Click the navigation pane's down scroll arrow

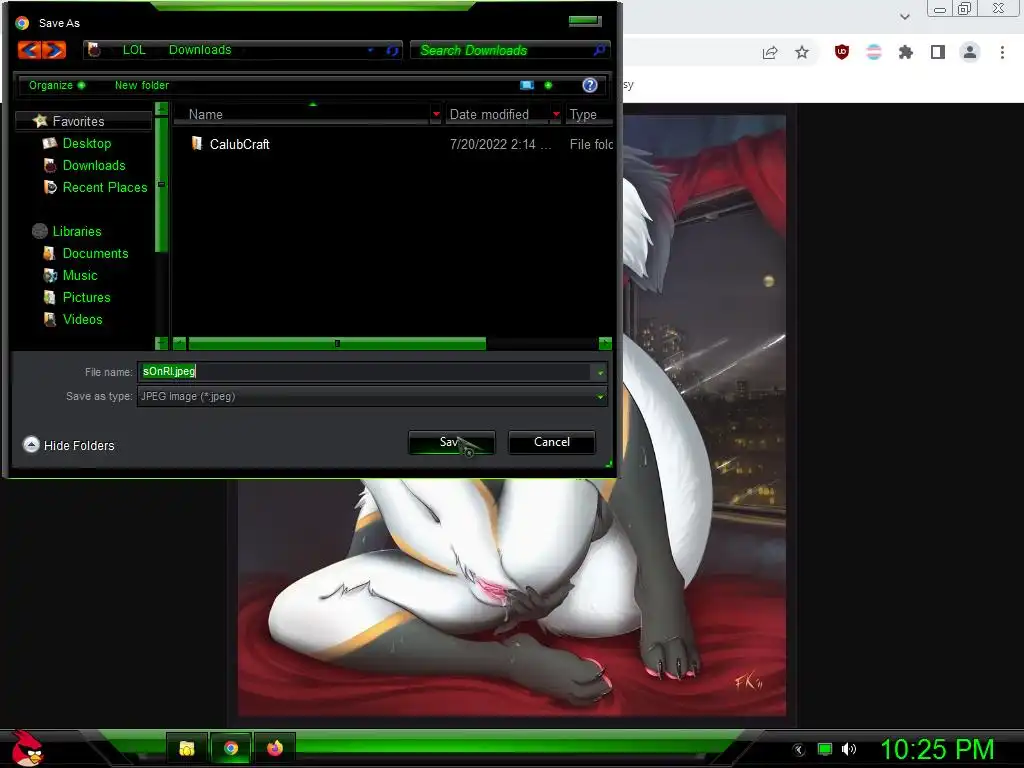[161, 344]
